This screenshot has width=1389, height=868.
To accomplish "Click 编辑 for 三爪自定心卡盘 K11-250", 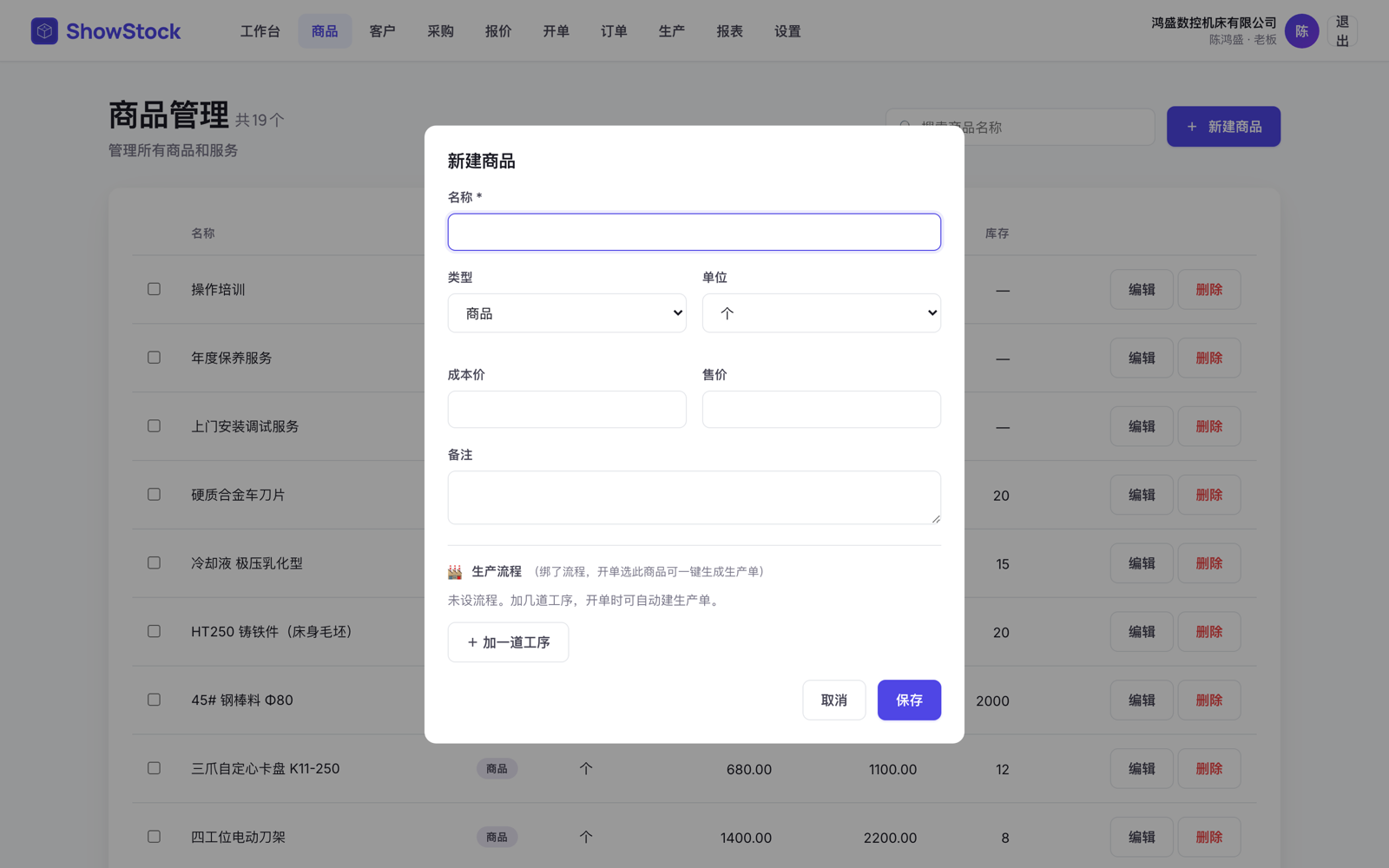I will coord(1142,768).
